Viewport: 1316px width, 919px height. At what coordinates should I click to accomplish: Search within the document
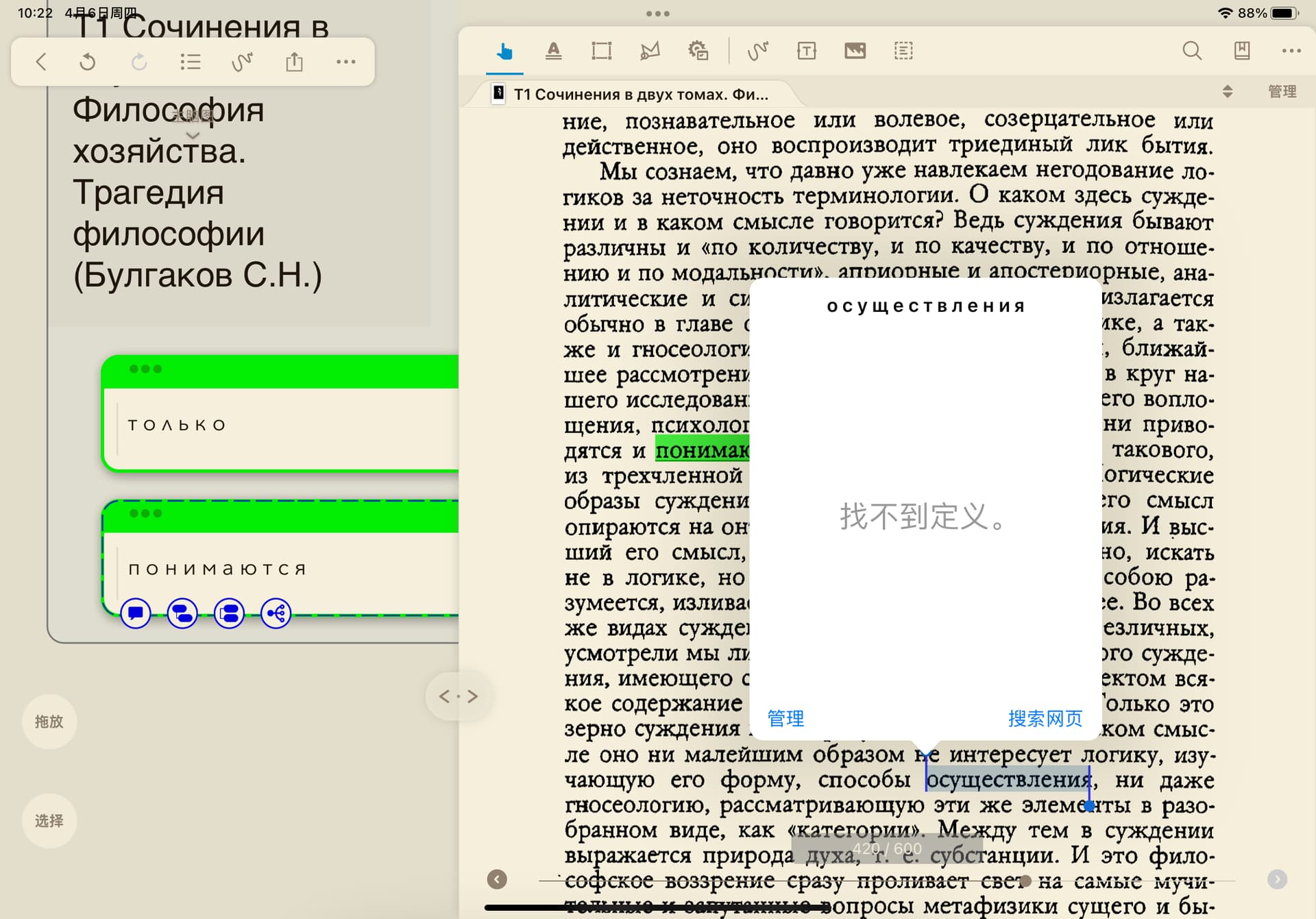pos(1192,51)
